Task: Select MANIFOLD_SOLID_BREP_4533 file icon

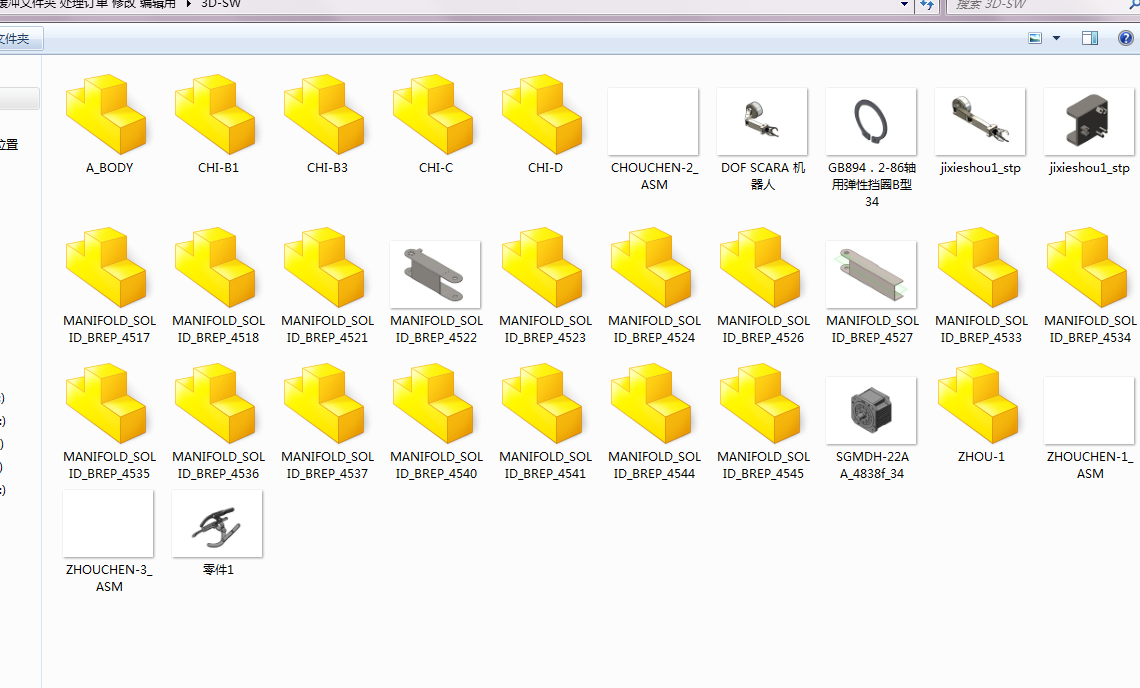Action: coord(979,267)
